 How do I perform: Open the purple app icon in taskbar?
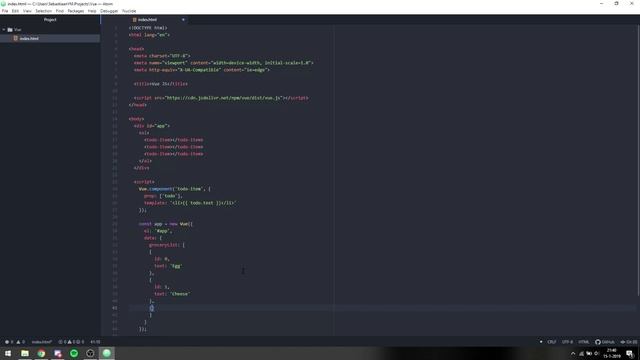(58, 353)
